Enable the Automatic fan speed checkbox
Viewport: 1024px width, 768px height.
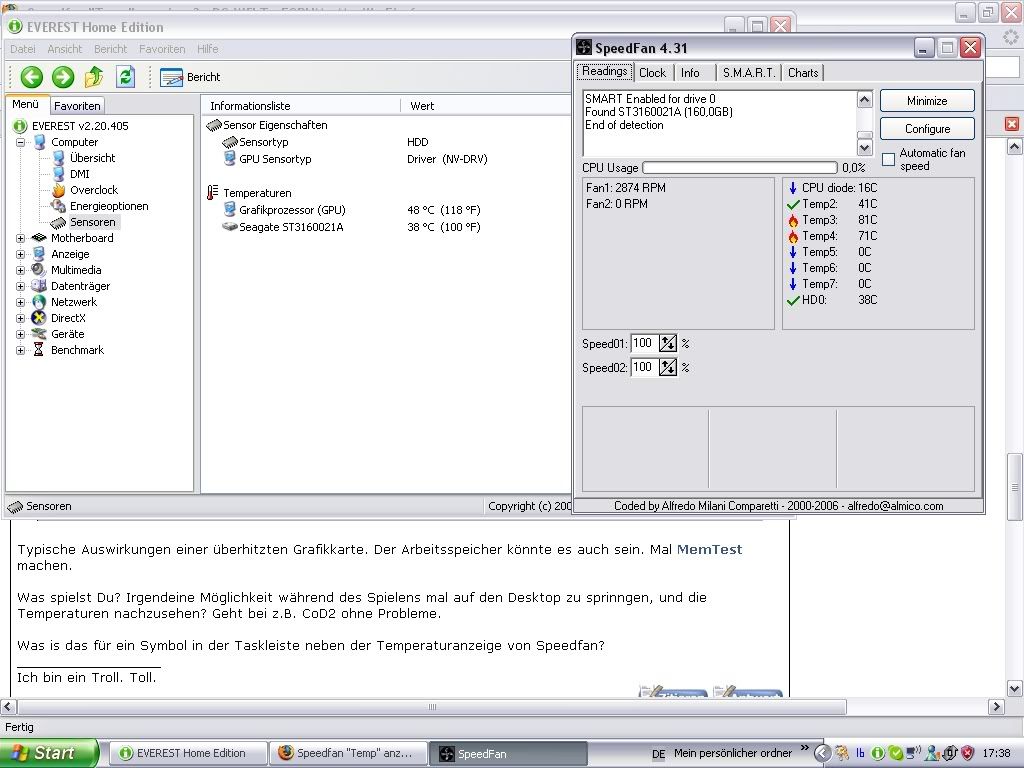(x=888, y=159)
